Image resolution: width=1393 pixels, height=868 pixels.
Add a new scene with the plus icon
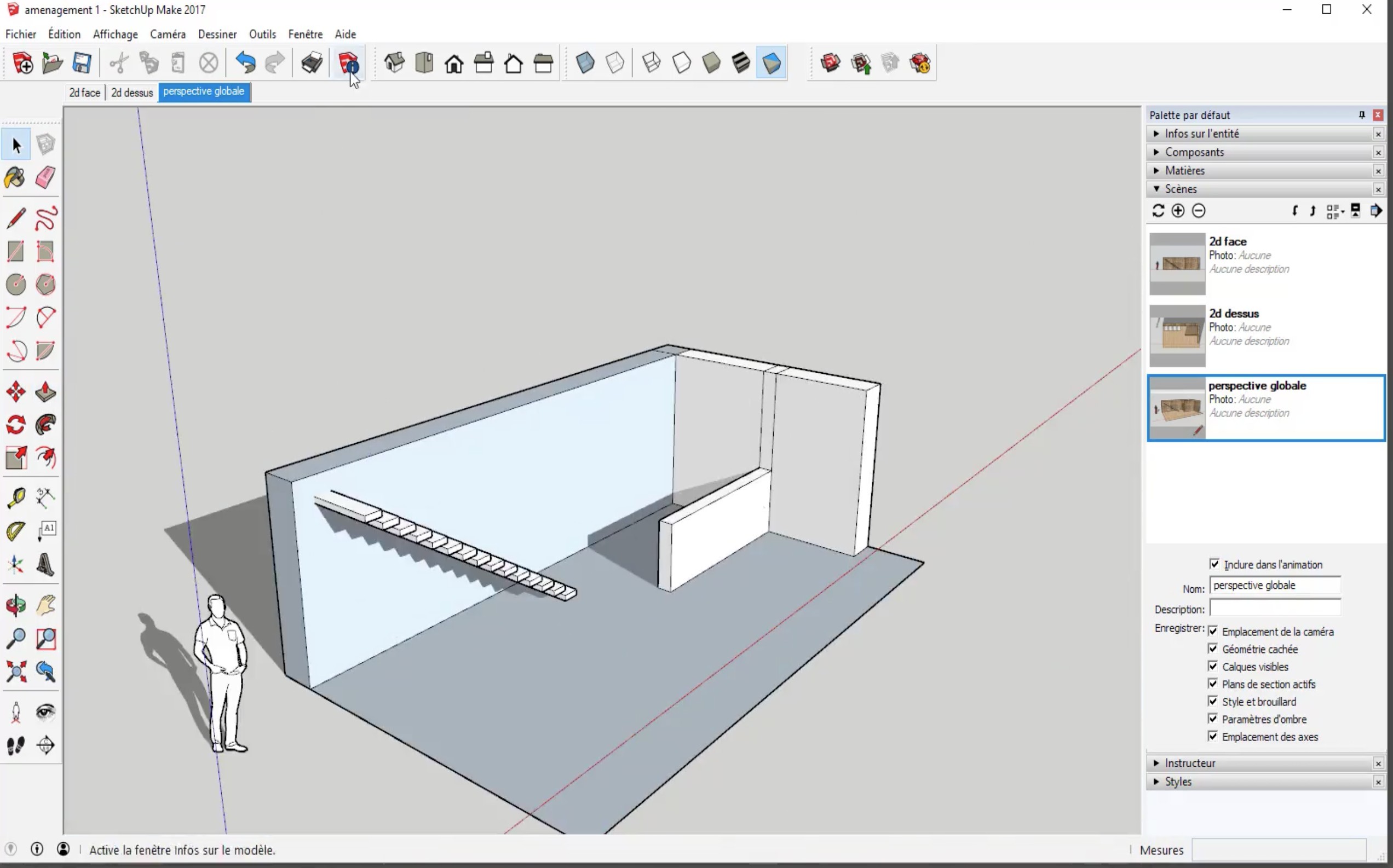point(1178,211)
